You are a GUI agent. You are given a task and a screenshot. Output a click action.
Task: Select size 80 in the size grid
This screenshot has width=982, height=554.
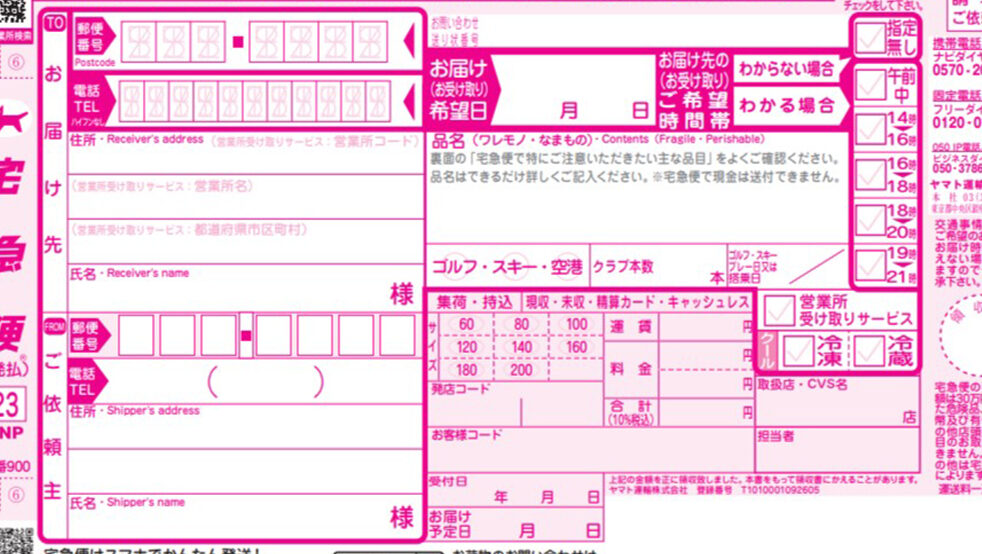pos(521,324)
